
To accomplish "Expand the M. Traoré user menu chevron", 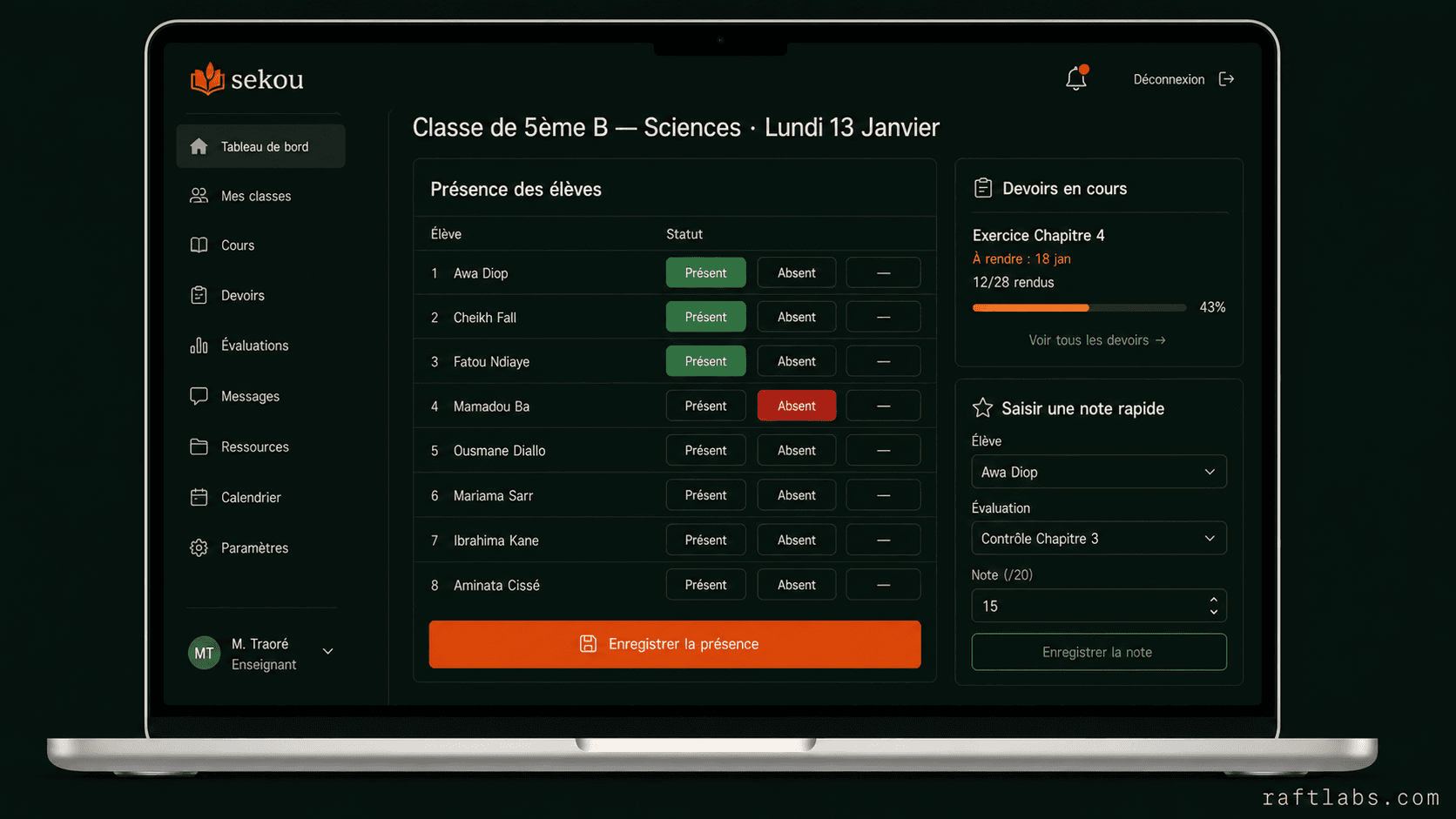I will (x=328, y=651).
